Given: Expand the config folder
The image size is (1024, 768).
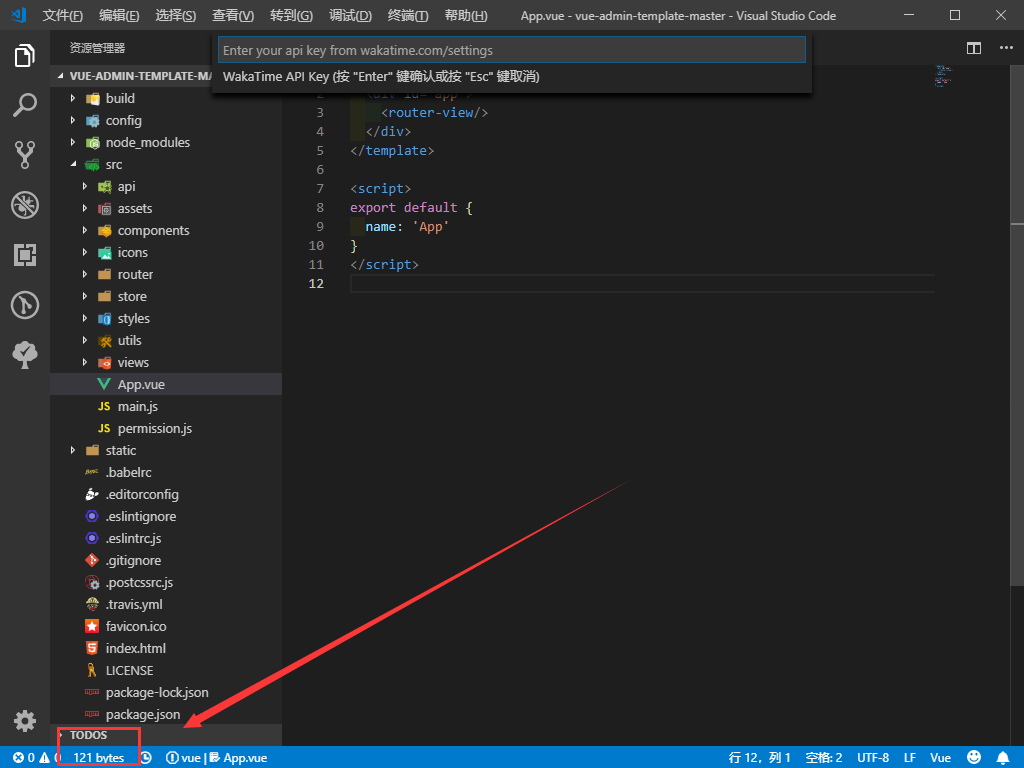Looking at the screenshot, I should (166, 120).
